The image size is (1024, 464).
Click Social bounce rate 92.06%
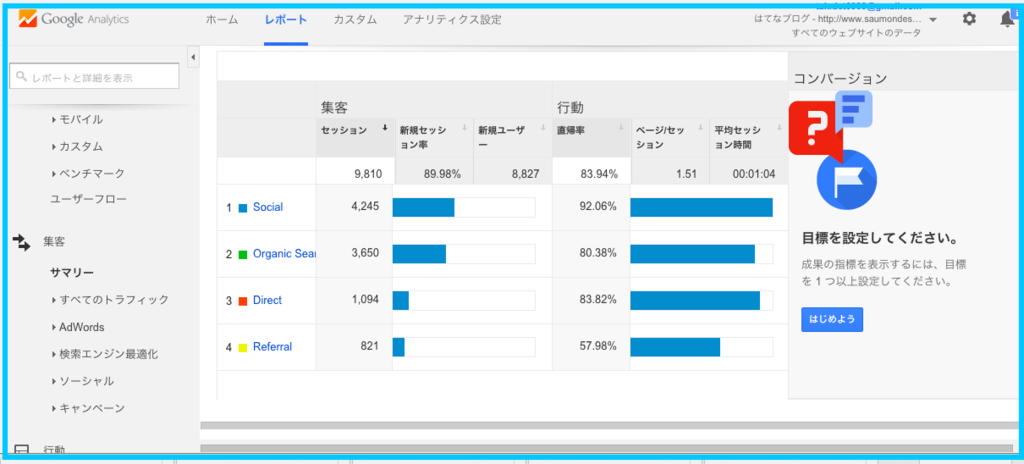tap(598, 207)
